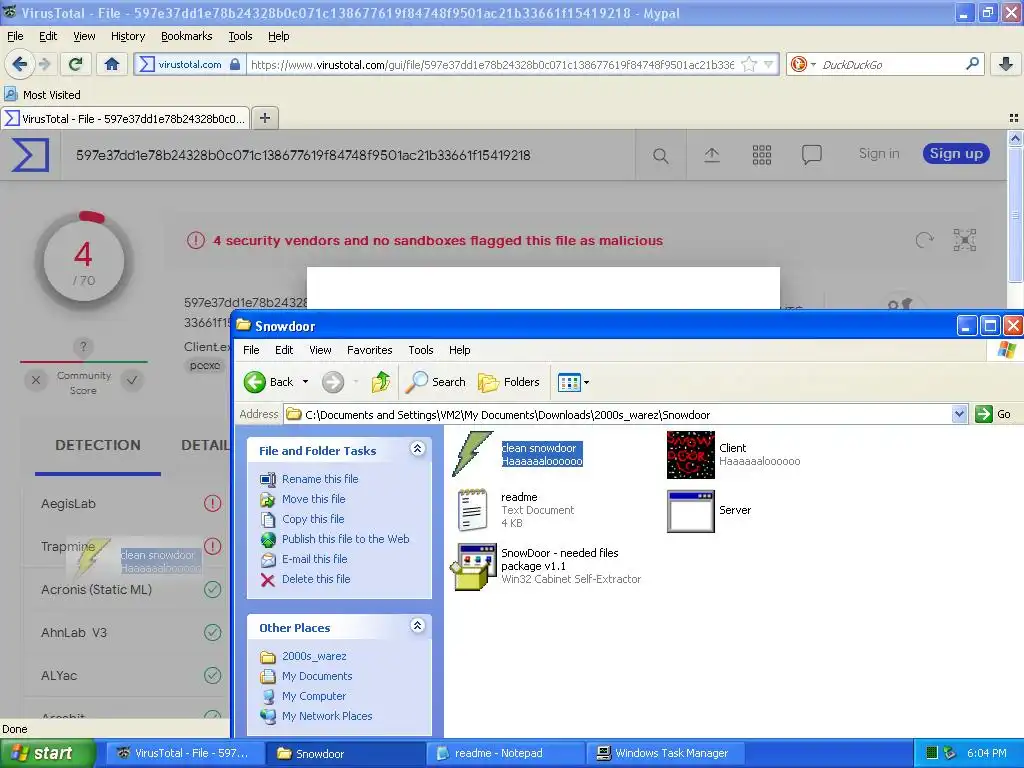The image size is (1024, 768).
Task: Bookmark this page with the star icon
Action: (x=749, y=64)
